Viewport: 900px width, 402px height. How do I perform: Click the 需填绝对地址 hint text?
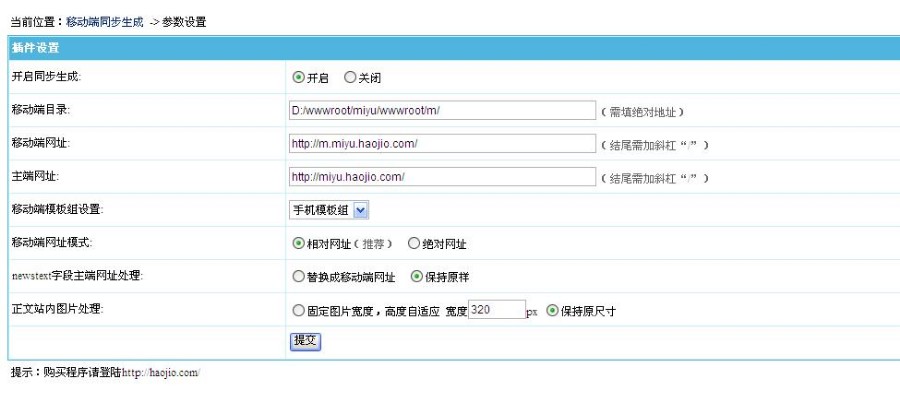click(642, 112)
